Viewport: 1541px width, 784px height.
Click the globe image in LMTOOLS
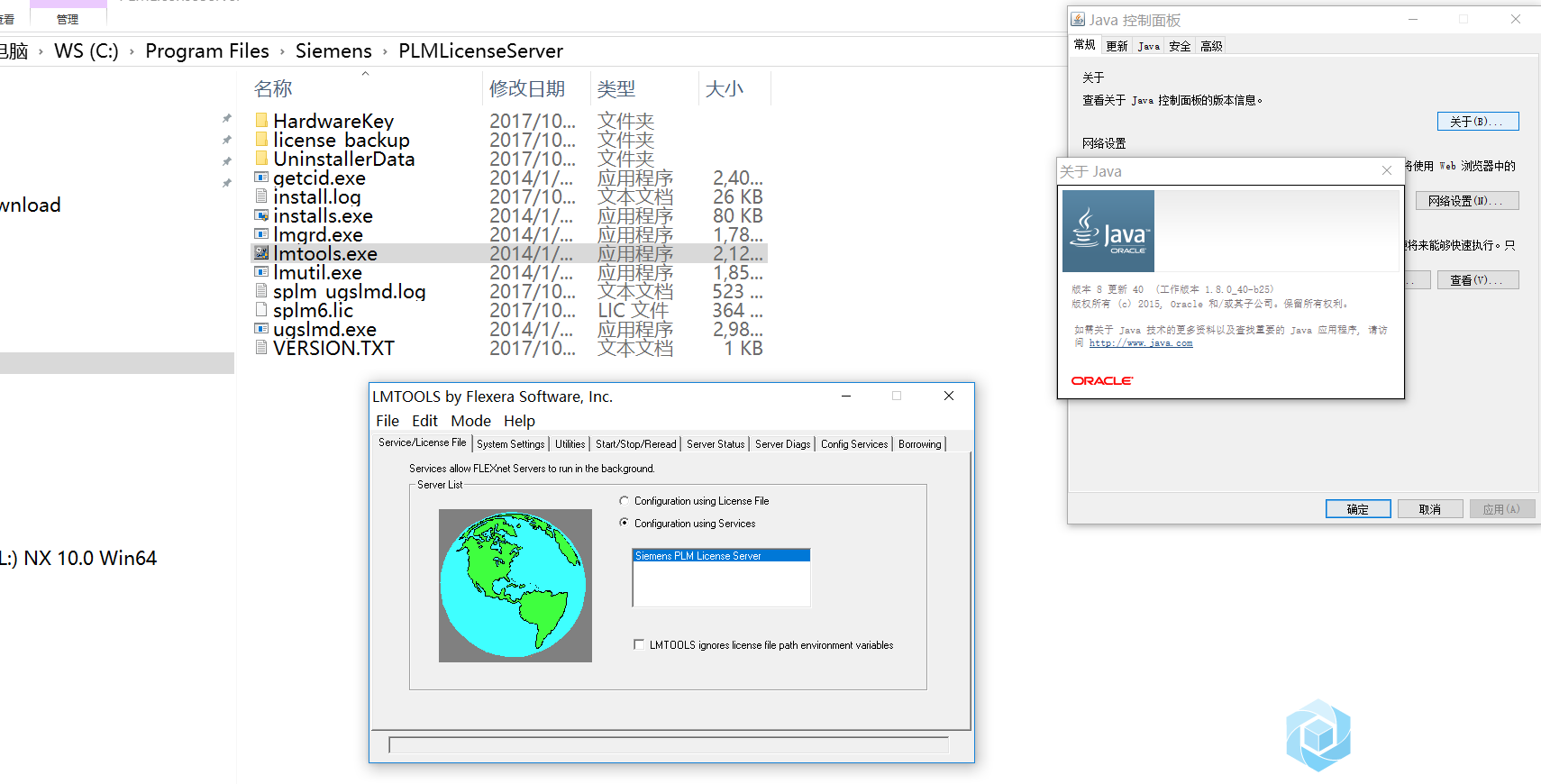(x=515, y=586)
